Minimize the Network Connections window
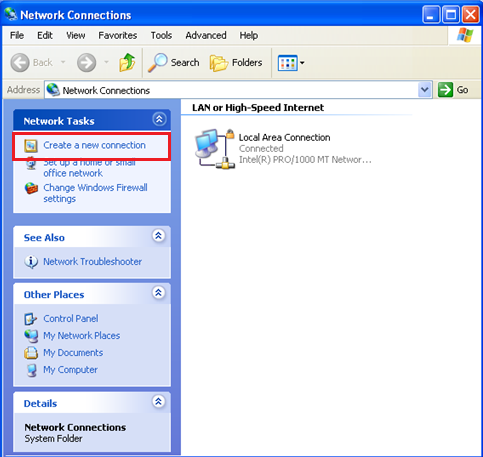The width and height of the screenshot is (483, 457). [x=431, y=15]
